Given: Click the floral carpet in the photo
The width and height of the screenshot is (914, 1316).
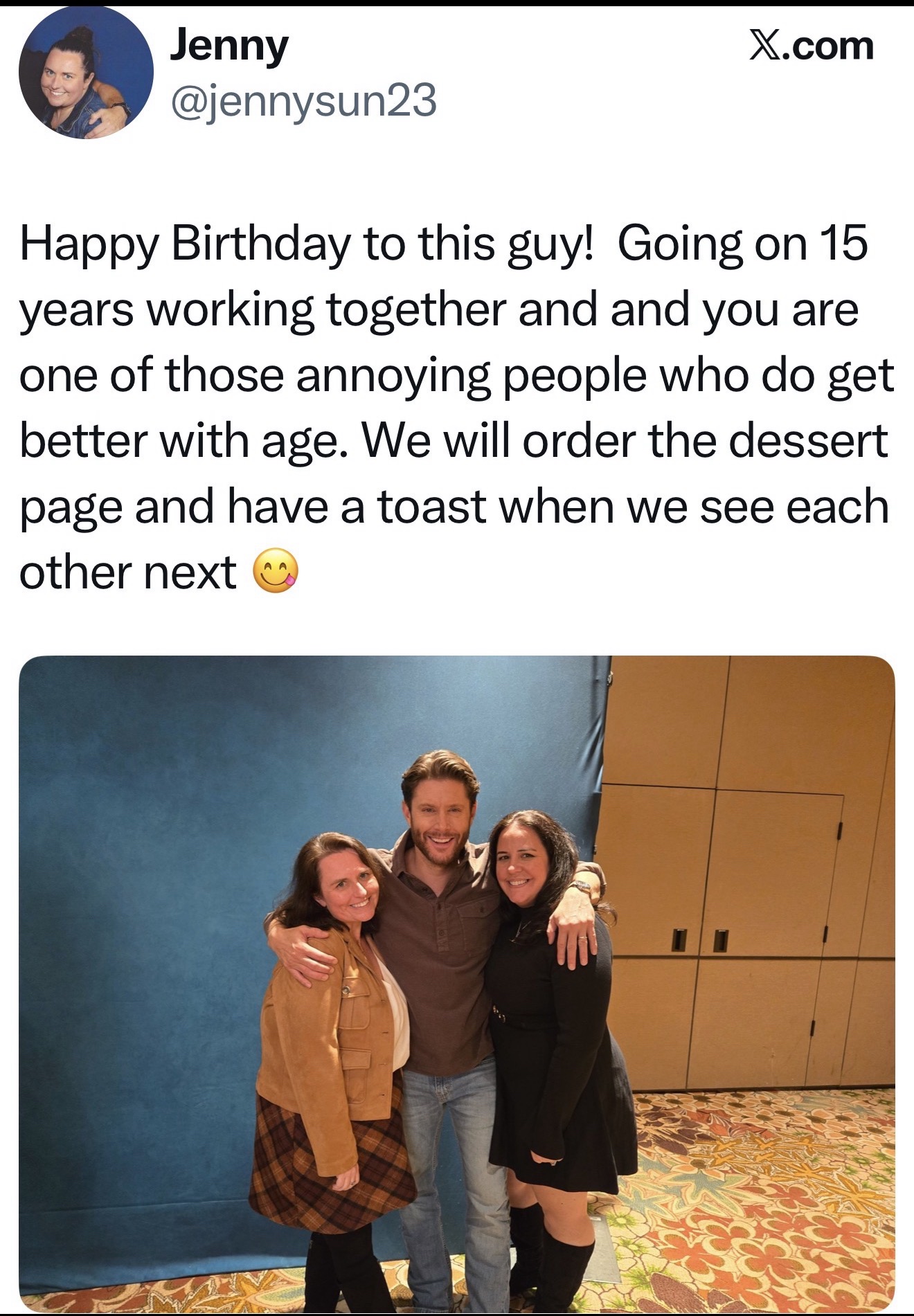Looking at the screenshot, I should (x=762, y=1211).
